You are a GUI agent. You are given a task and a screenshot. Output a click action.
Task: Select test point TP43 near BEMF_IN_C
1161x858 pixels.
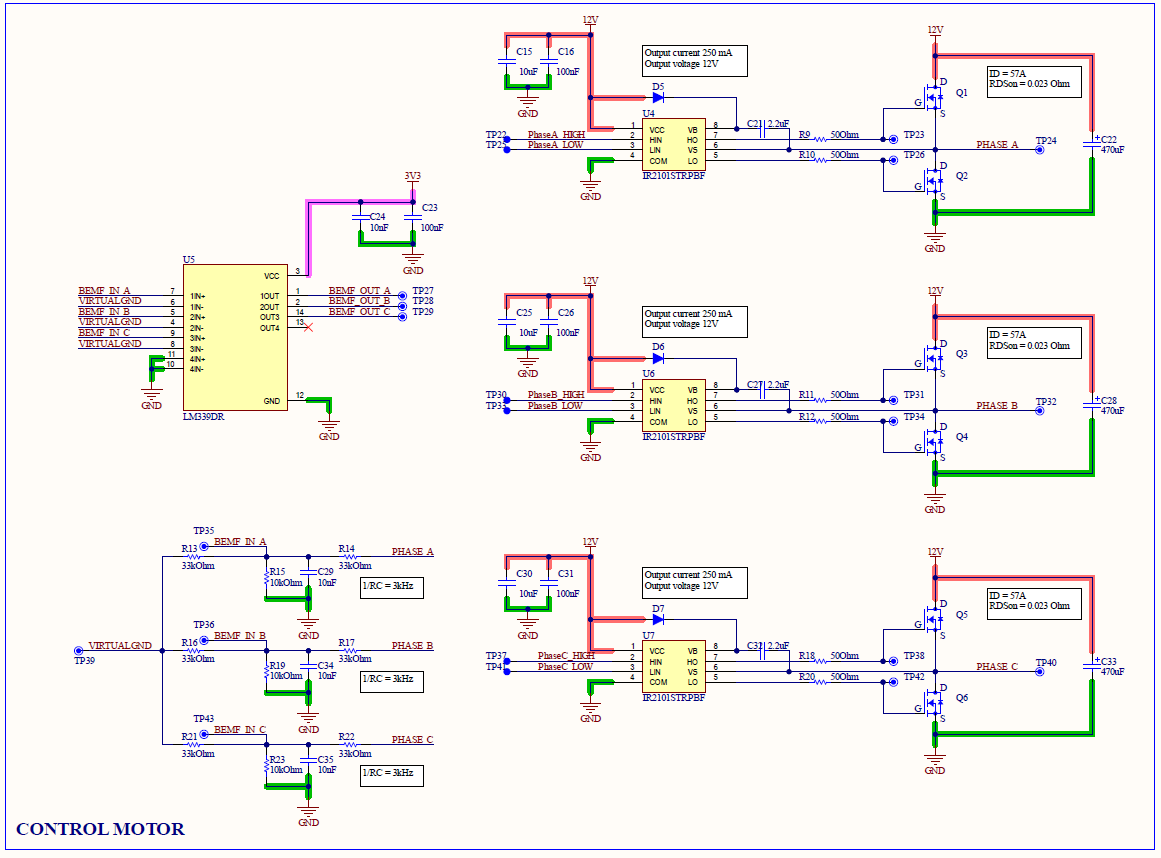pos(204,734)
